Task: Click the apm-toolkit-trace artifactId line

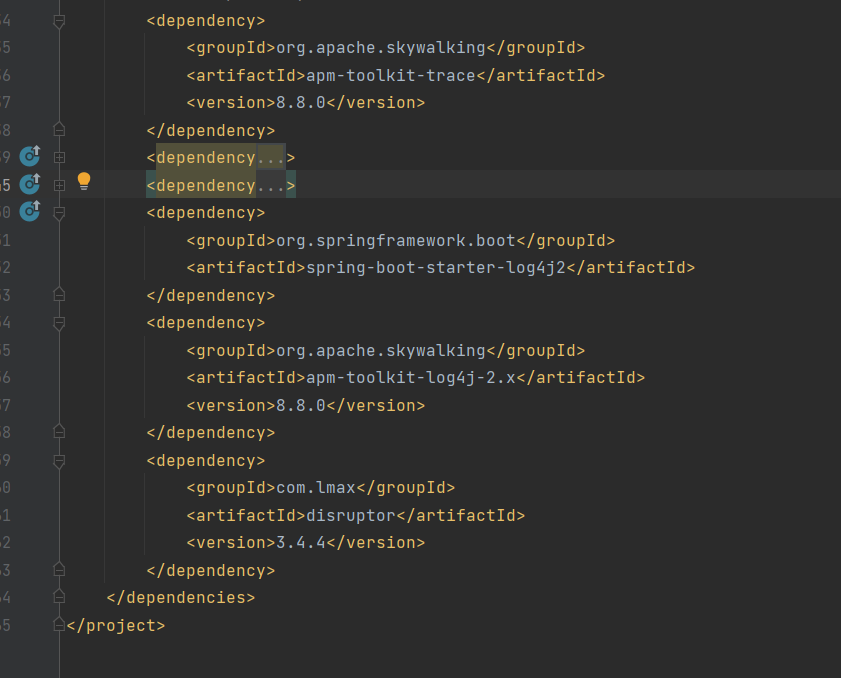Action: pyautogui.click(x=396, y=75)
